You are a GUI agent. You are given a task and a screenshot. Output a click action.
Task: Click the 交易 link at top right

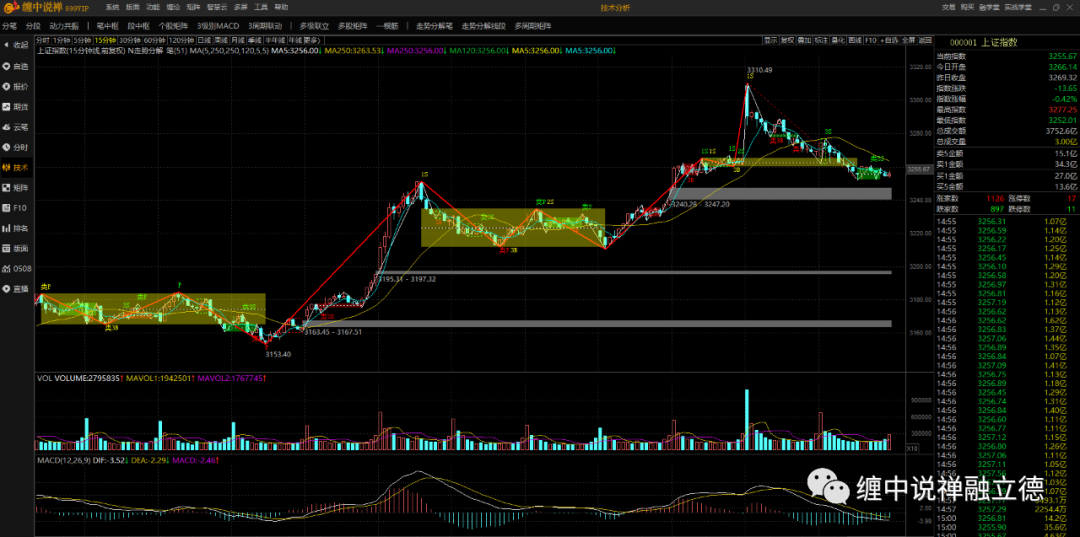pos(948,8)
